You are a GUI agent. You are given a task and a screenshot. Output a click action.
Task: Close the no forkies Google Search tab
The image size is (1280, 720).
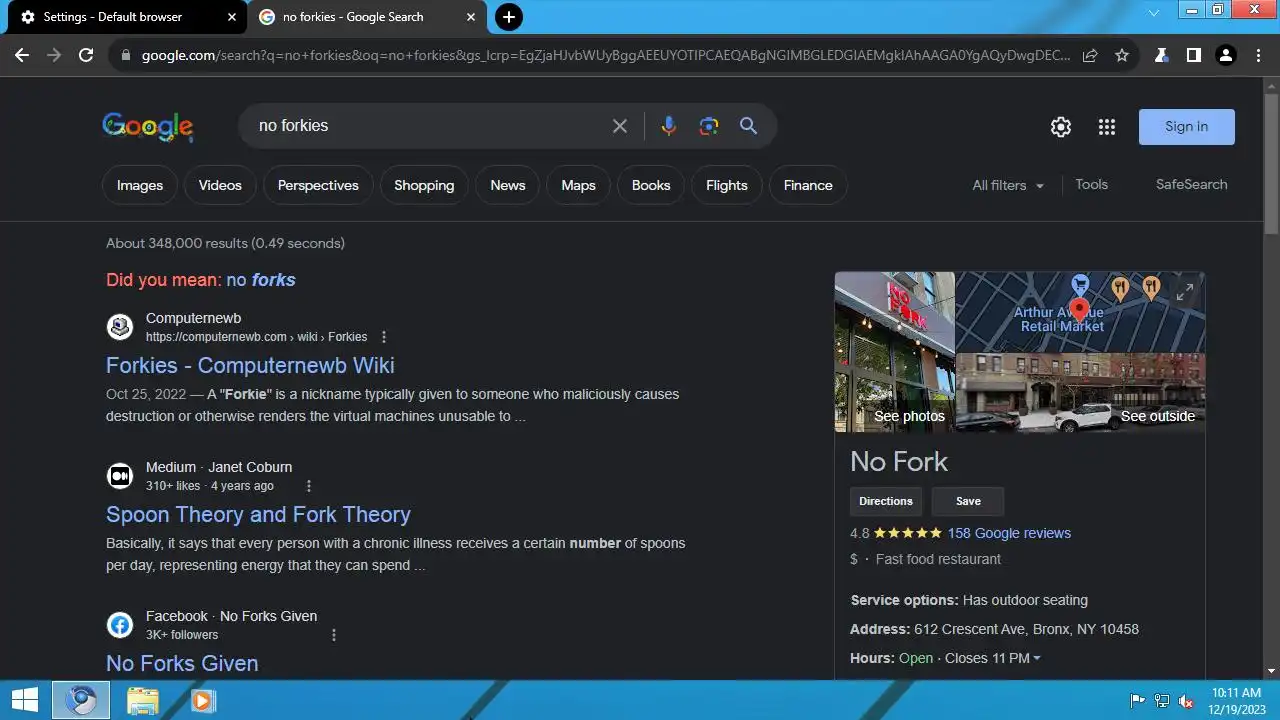(x=471, y=17)
